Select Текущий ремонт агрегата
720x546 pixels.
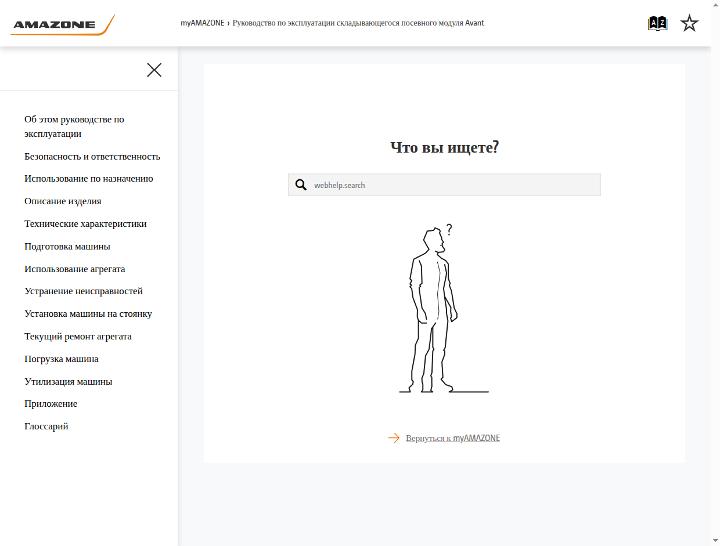coord(78,336)
